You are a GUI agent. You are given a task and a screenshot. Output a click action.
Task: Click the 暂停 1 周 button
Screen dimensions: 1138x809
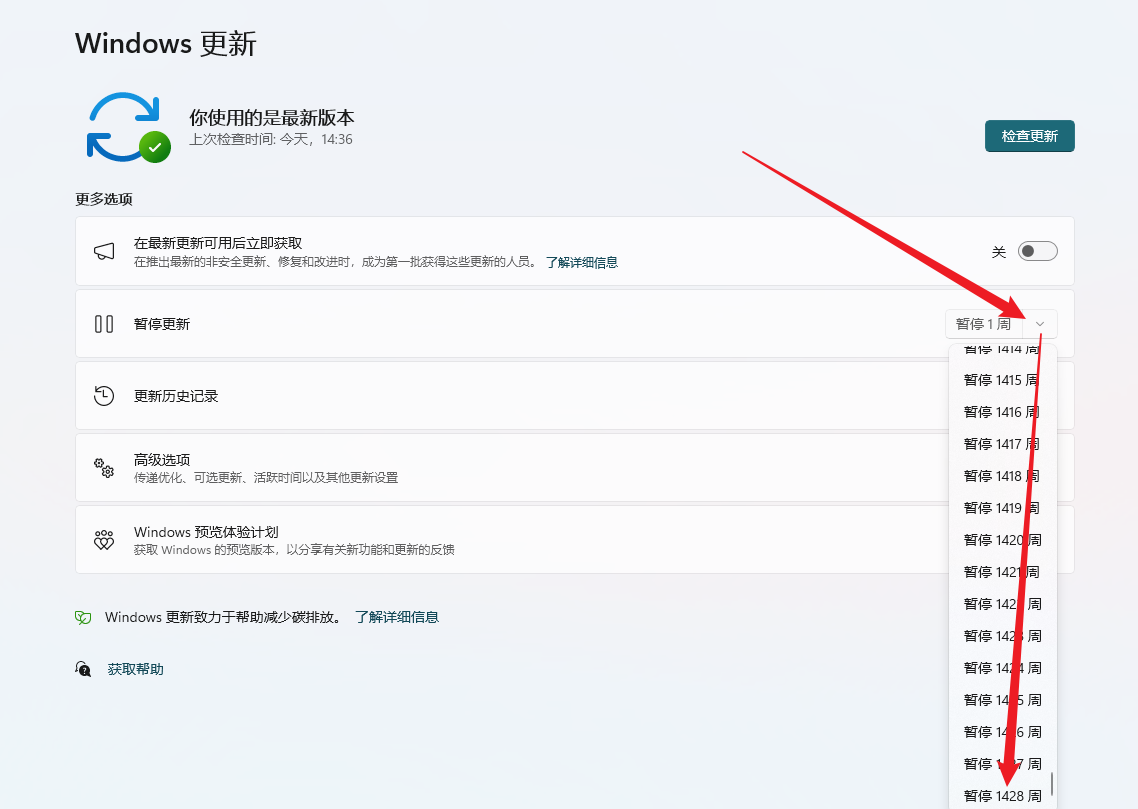[x=983, y=324]
